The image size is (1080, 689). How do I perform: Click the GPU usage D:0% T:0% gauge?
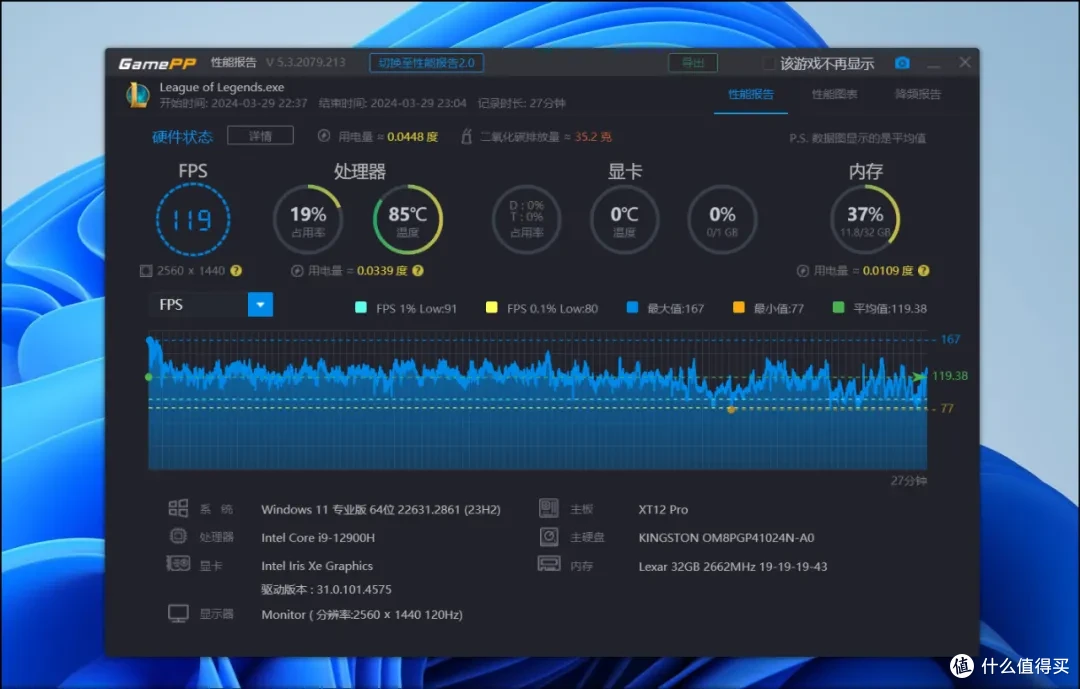click(526, 219)
